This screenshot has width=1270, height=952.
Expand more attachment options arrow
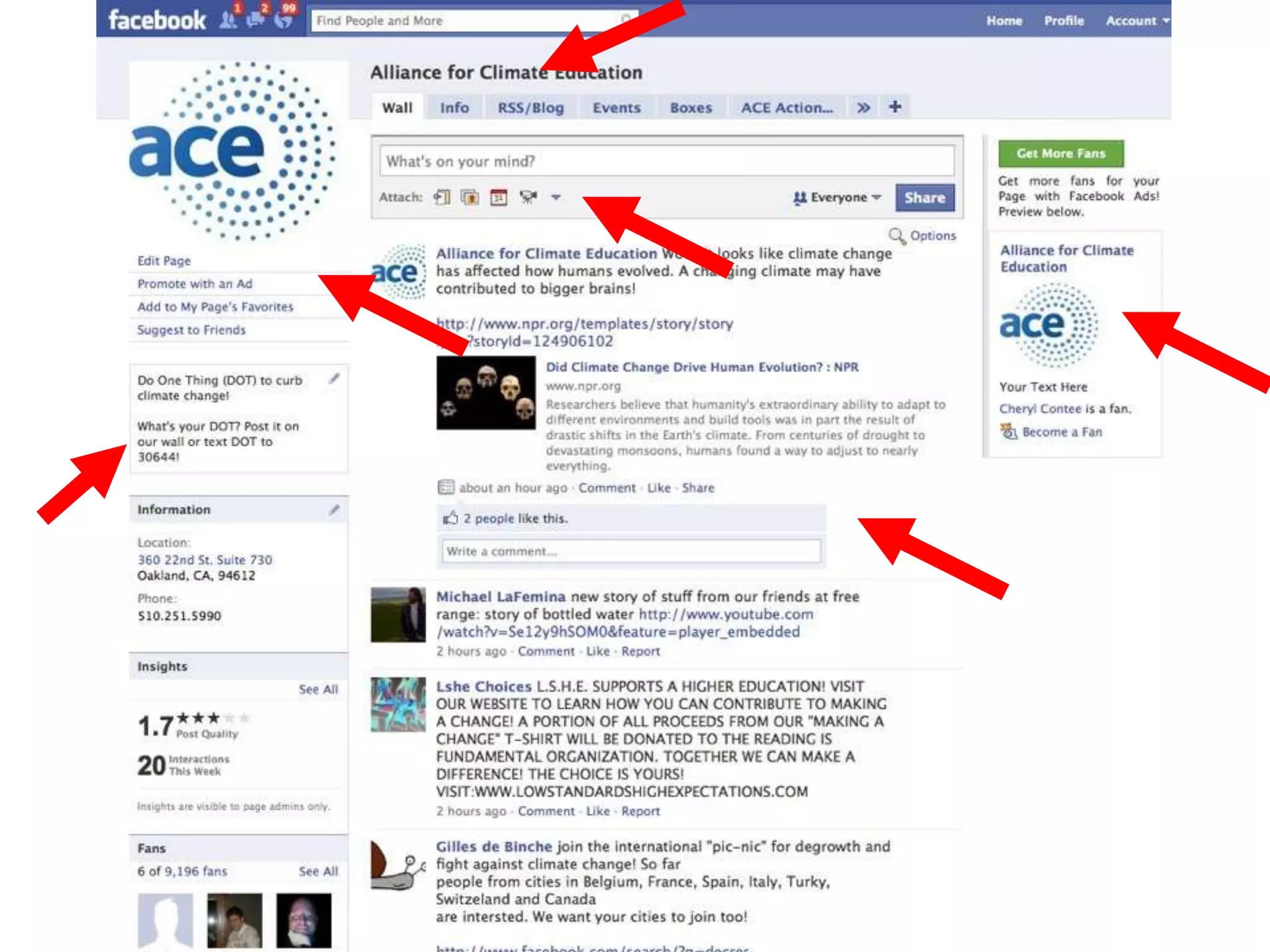pyautogui.click(x=556, y=197)
